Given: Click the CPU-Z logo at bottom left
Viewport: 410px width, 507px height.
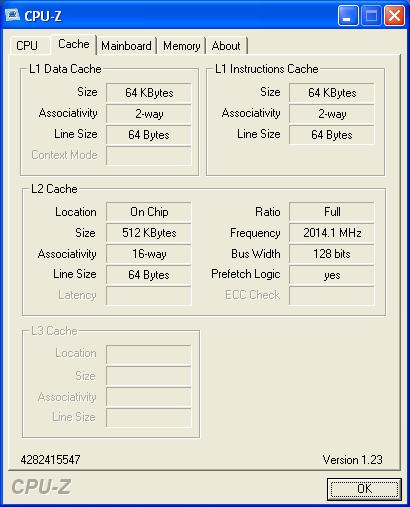Looking at the screenshot, I should coord(41,487).
